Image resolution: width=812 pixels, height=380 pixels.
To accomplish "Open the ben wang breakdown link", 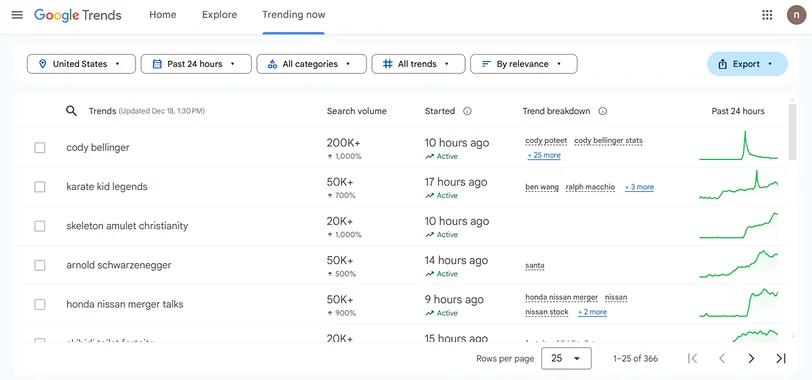I will point(542,187).
